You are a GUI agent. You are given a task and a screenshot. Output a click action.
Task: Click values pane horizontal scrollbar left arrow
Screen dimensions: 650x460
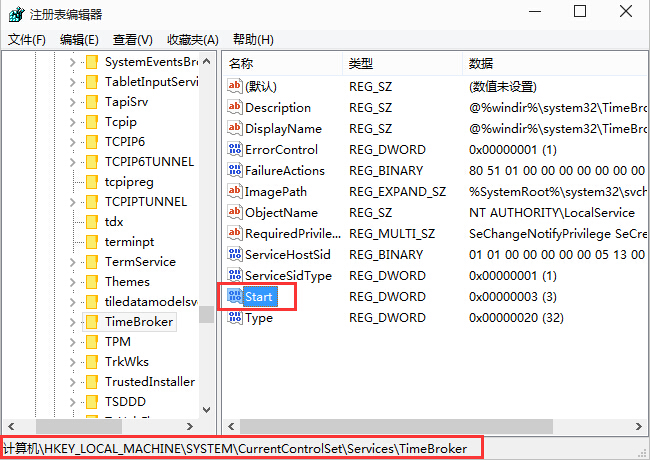[231, 426]
